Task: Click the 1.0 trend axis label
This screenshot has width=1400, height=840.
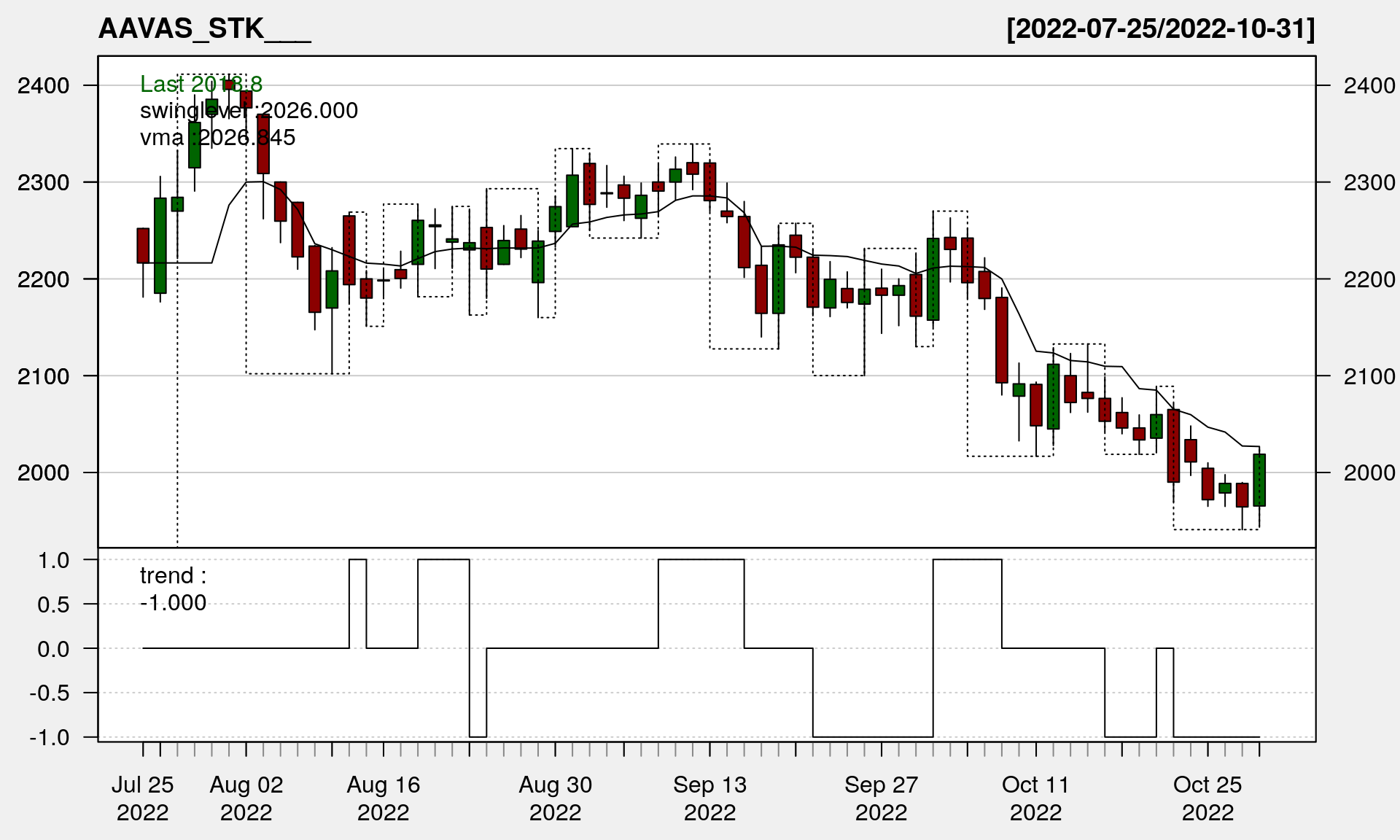Action: pos(54,561)
